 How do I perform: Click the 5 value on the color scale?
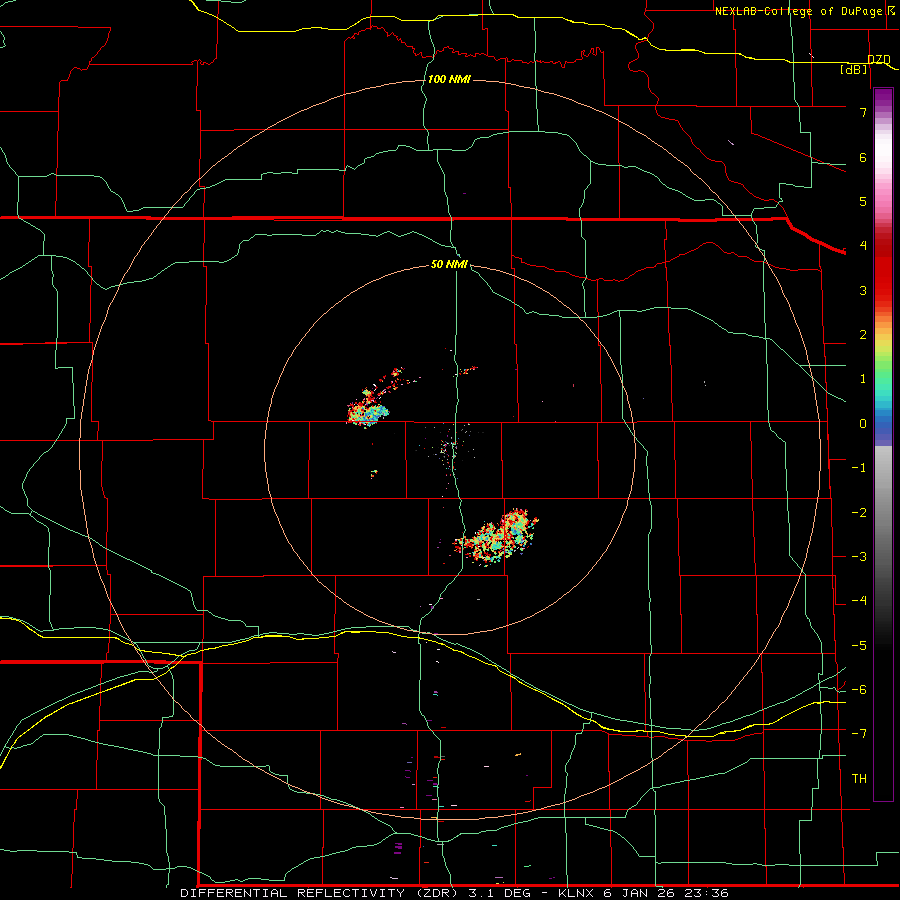[863, 201]
